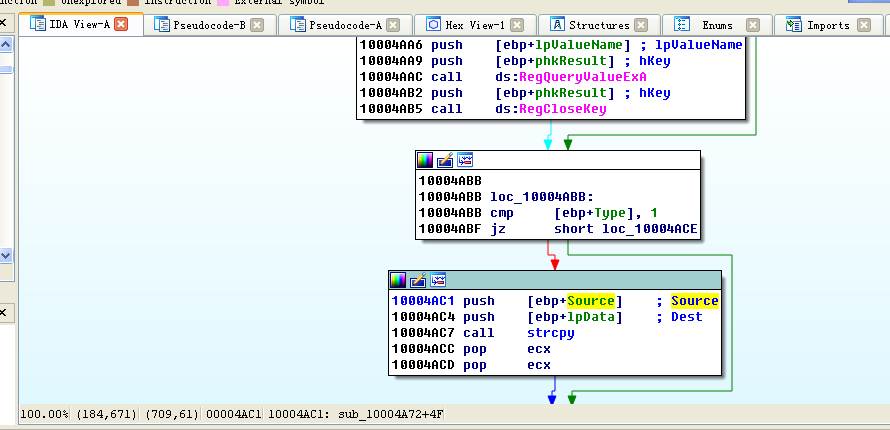
Task: Close the IDA View-A tab
Action: (121, 25)
